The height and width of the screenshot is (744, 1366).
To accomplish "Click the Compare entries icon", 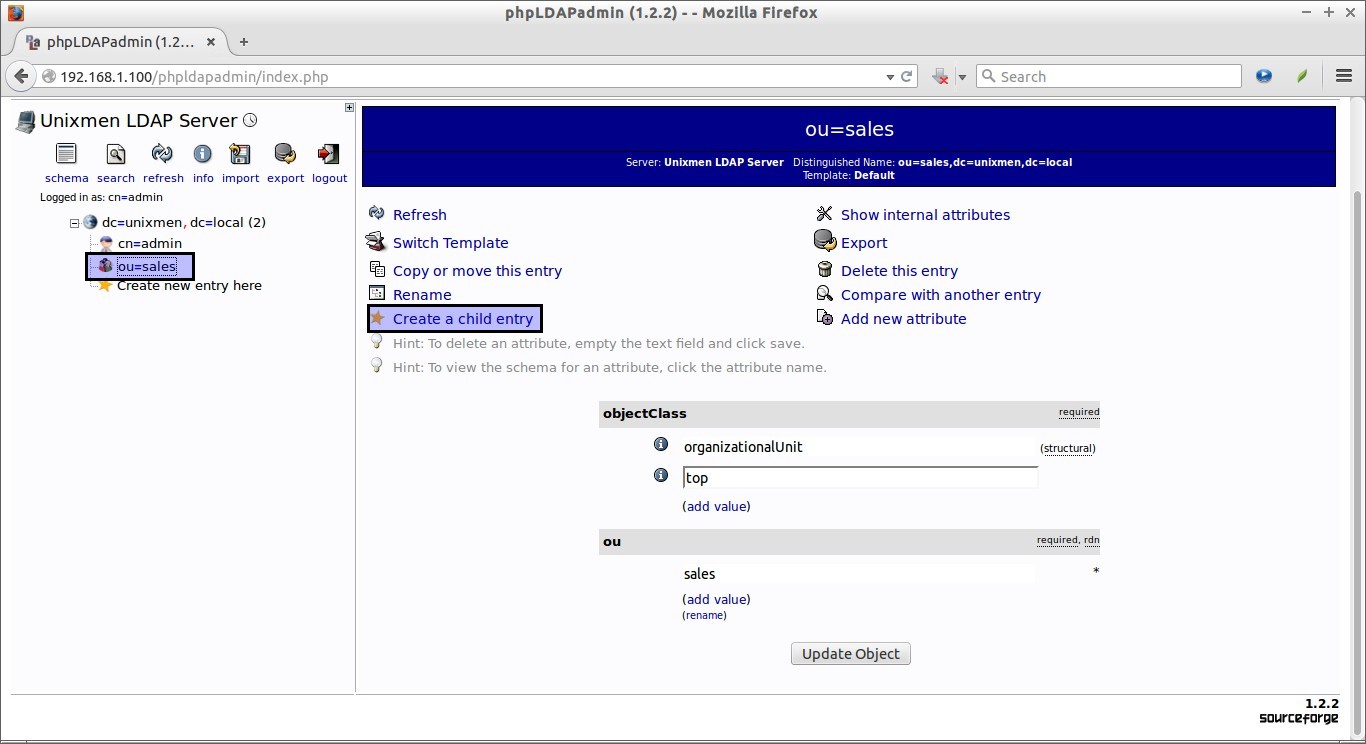I will (x=824, y=293).
